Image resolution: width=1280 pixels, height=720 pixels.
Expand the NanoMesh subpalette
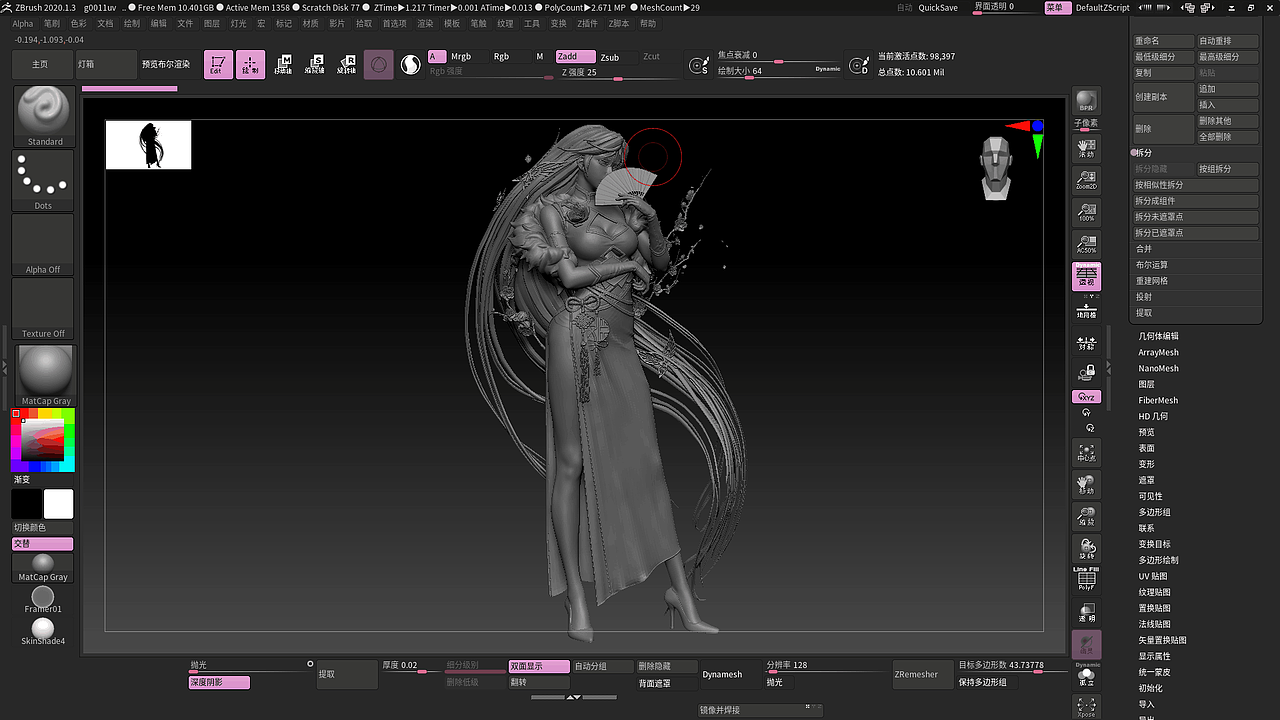(x=1158, y=368)
